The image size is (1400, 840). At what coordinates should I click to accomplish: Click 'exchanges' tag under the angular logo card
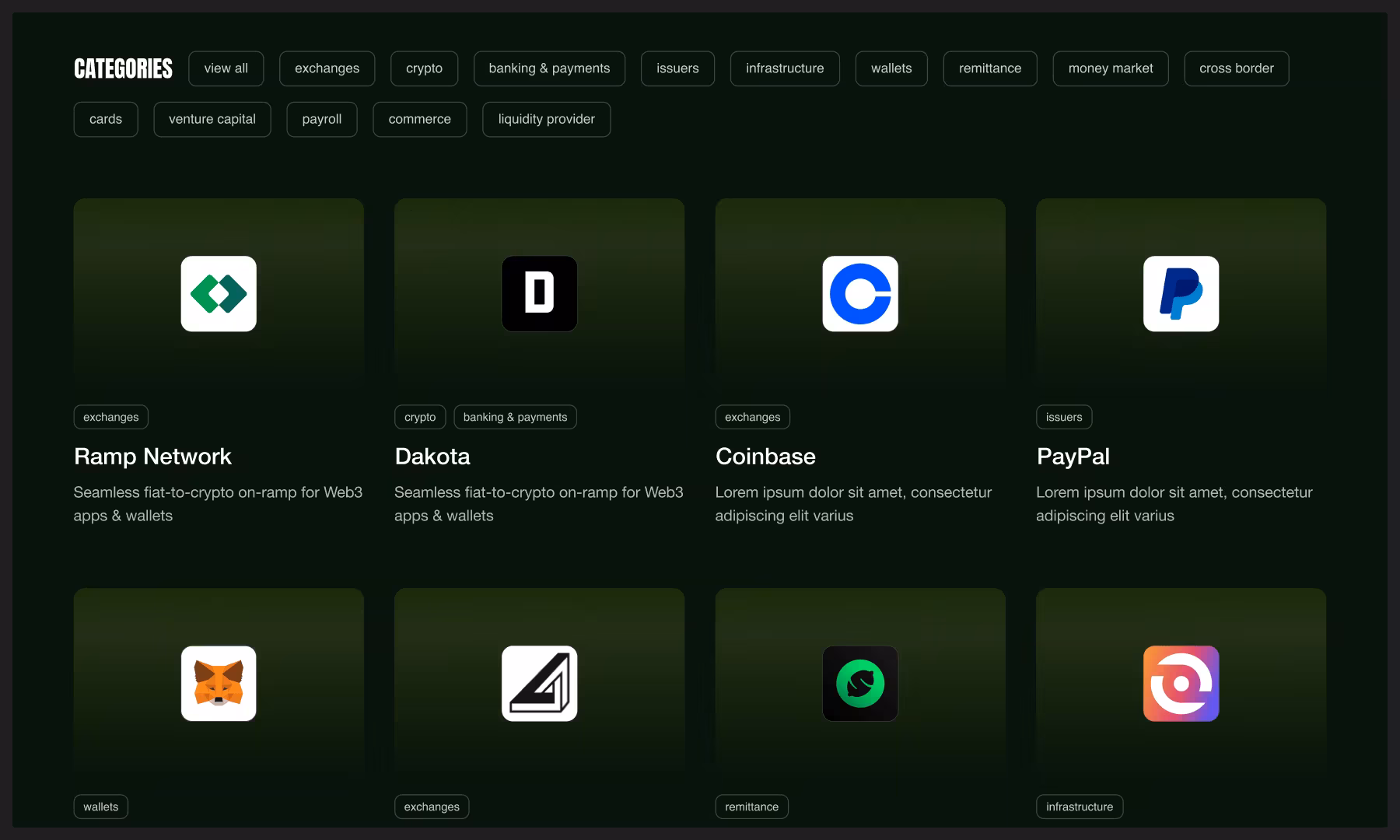tap(432, 807)
